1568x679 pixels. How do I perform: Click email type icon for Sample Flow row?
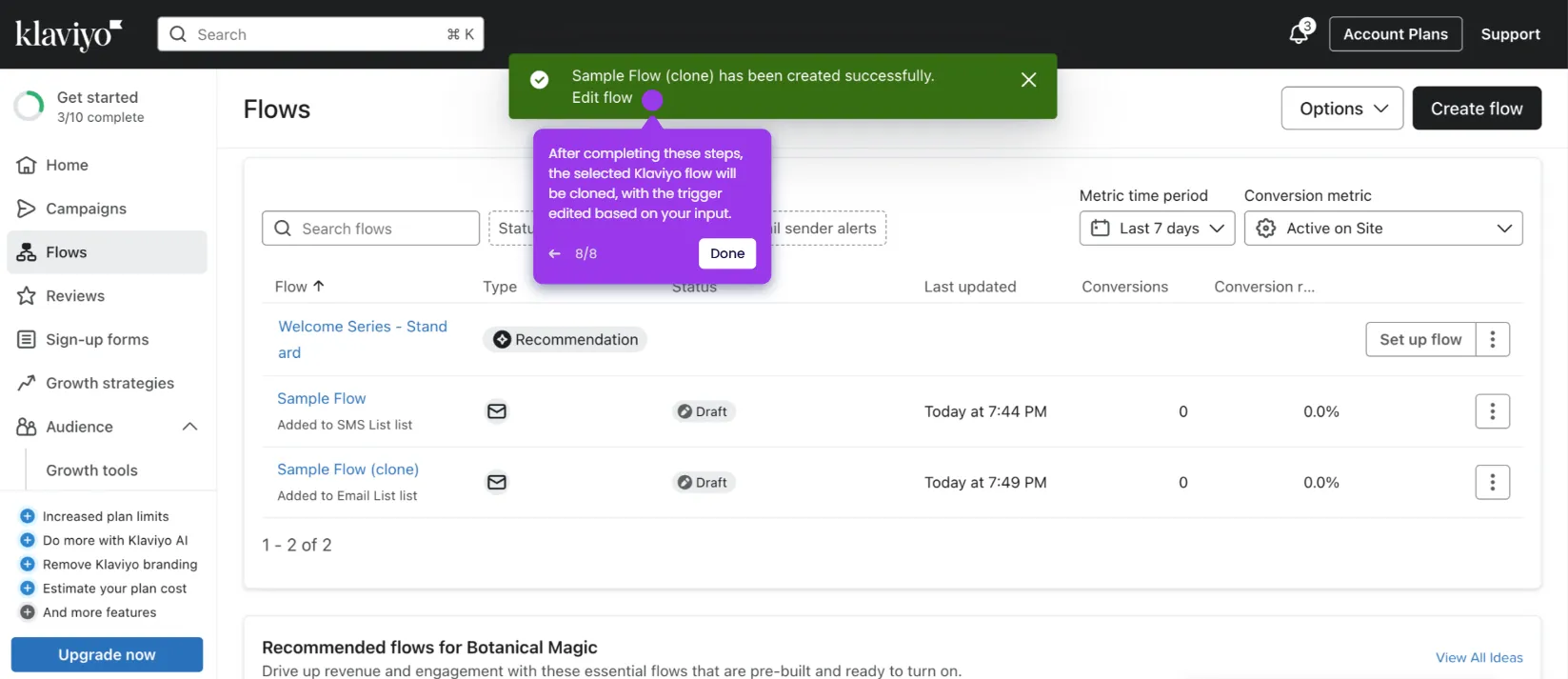[x=497, y=411]
